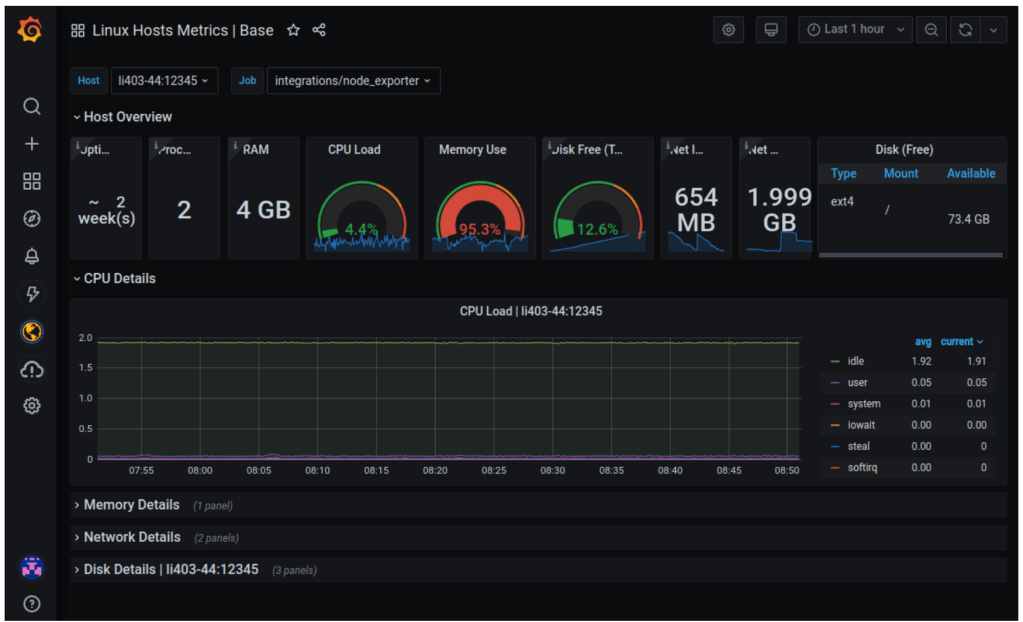The image size is (1023, 622).
Task: Click the Grafana logo home icon
Action: pyautogui.click(x=31, y=31)
